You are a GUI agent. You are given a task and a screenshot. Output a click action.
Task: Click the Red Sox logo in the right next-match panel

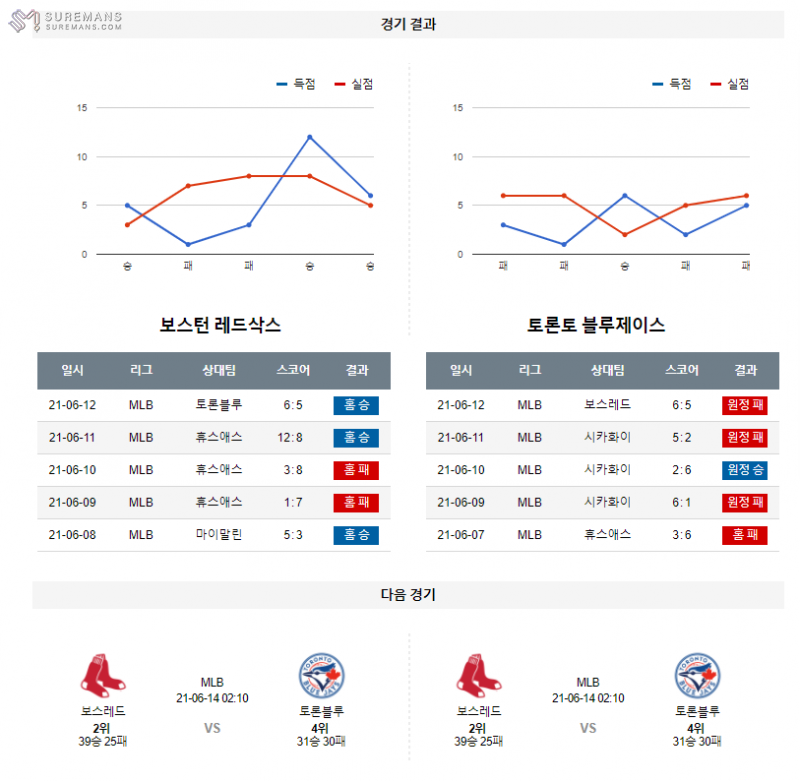(x=479, y=675)
